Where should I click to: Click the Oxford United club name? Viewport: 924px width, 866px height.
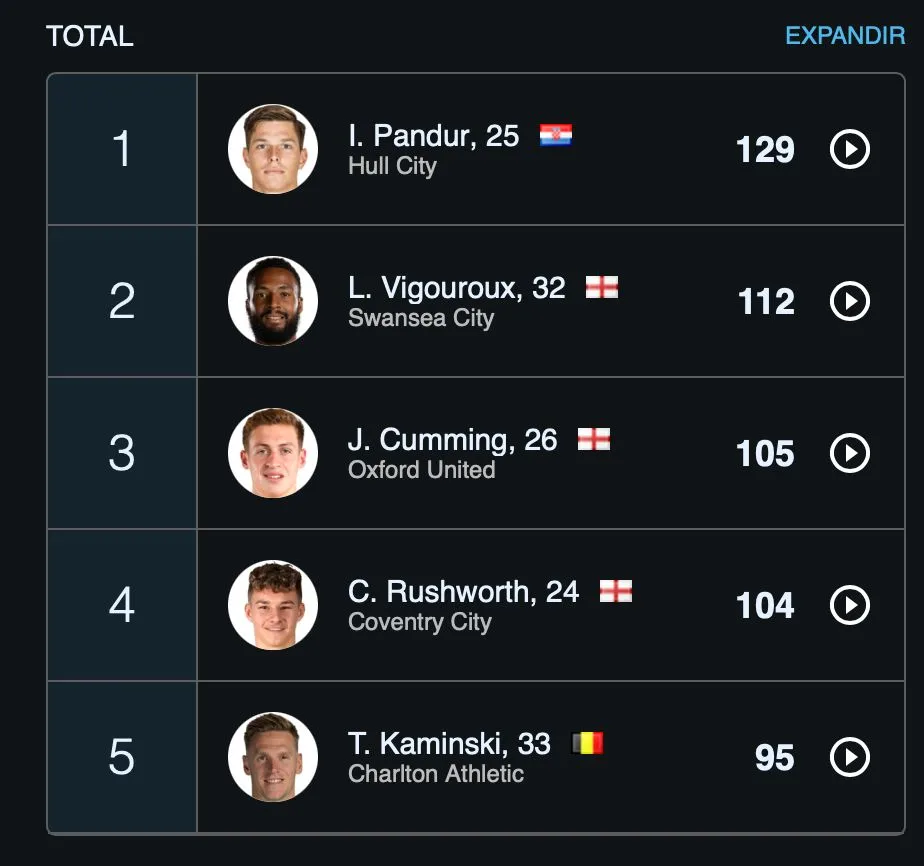click(x=421, y=470)
